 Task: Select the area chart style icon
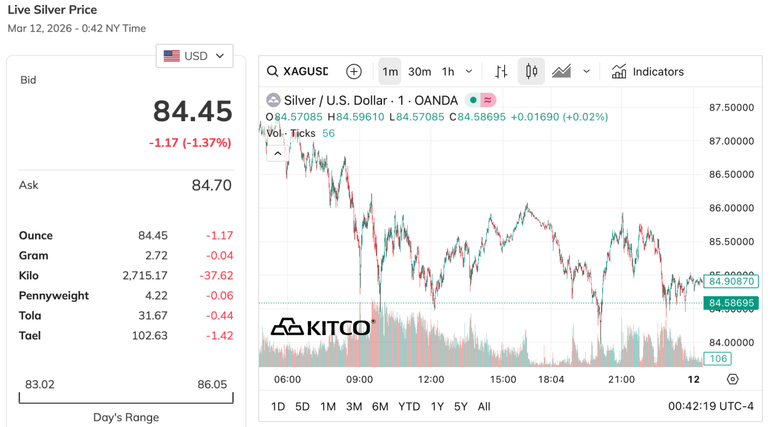click(562, 72)
